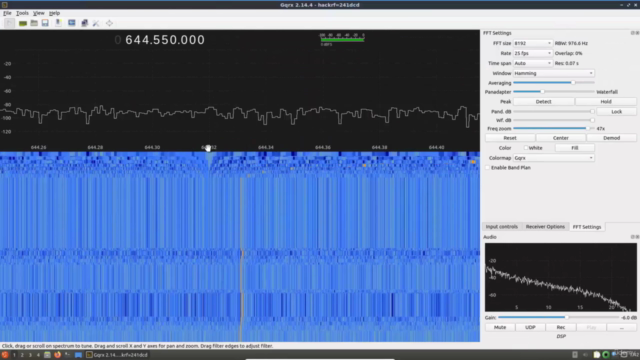Undock the Audio panel via its float icon
The height and width of the screenshot is (360, 640).
[x=633, y=237]
